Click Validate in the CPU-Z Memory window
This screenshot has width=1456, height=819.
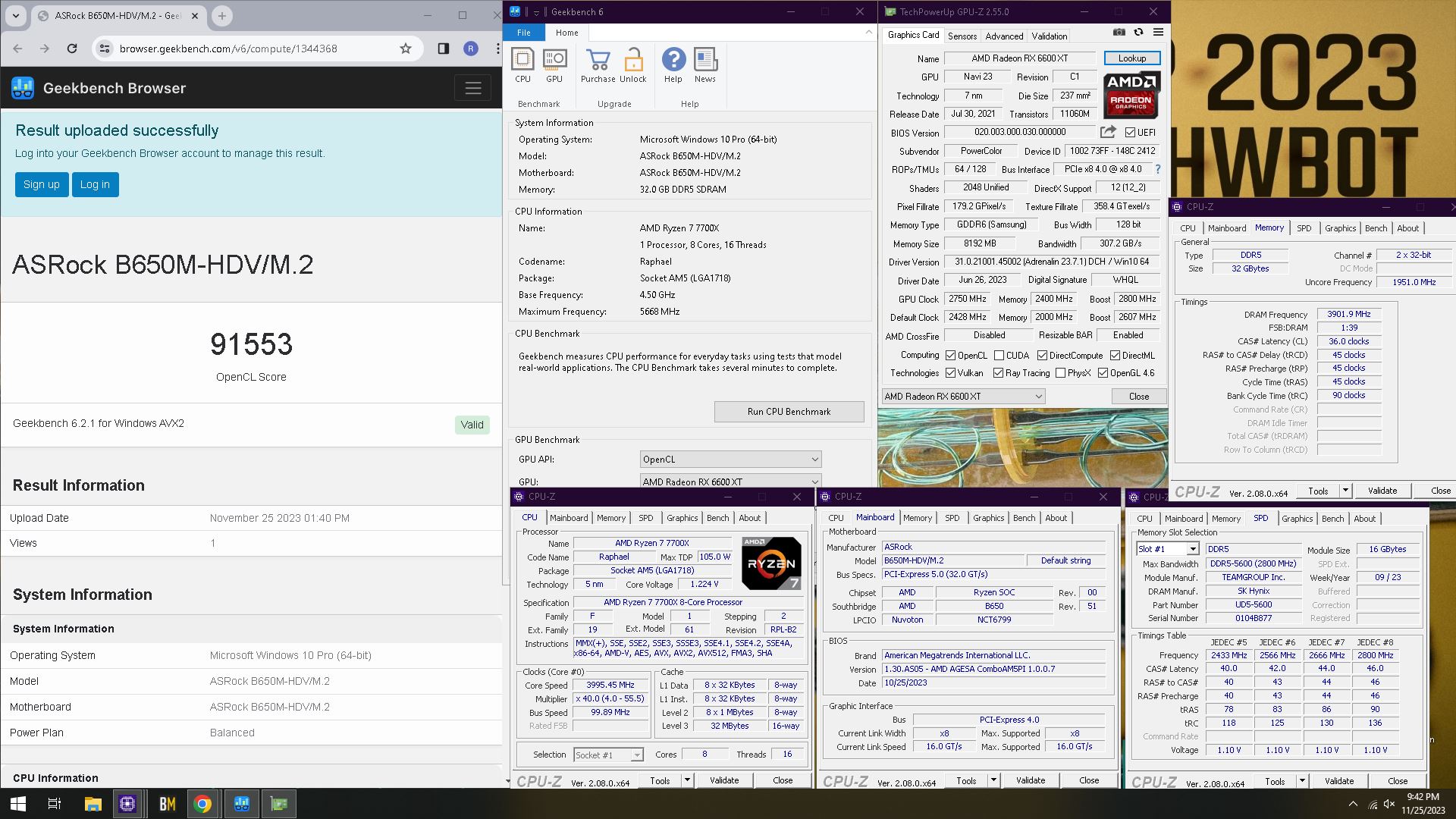click(x=1382, y=491)
